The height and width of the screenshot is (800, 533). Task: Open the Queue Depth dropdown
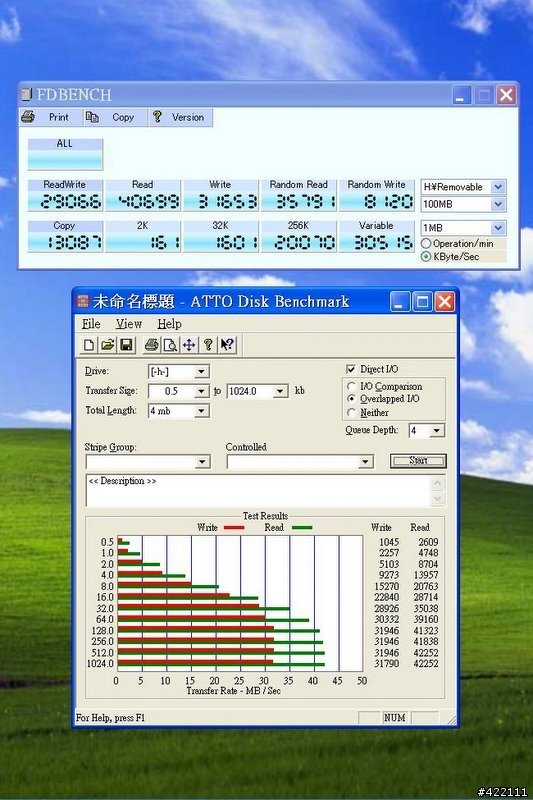[x=437, y=431]
